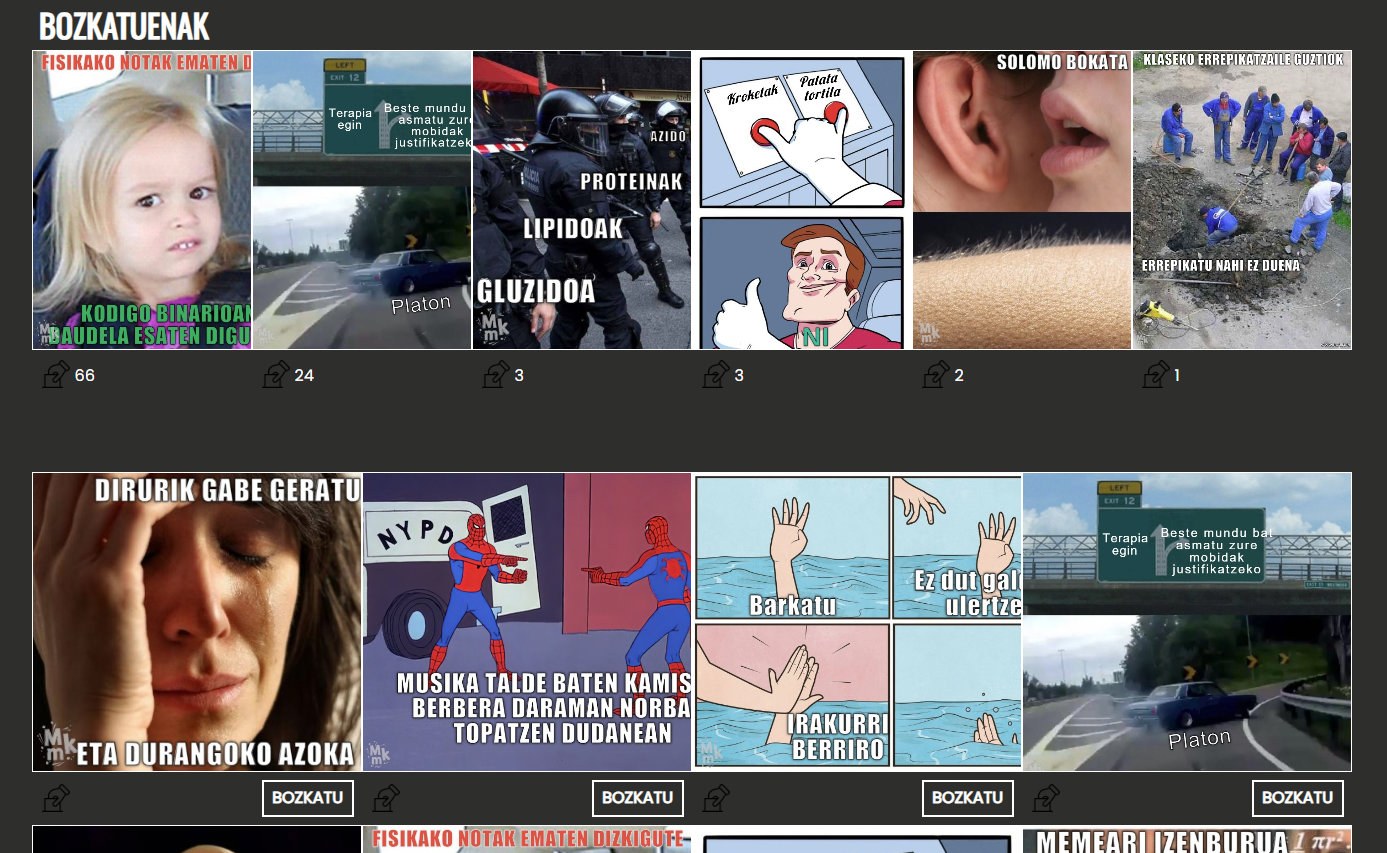The height and width of the screenshot is (853, 1387).
Task: Vote with Bozkatu under the Barkatu drowning meme
Action: click(x=967, y=798)
